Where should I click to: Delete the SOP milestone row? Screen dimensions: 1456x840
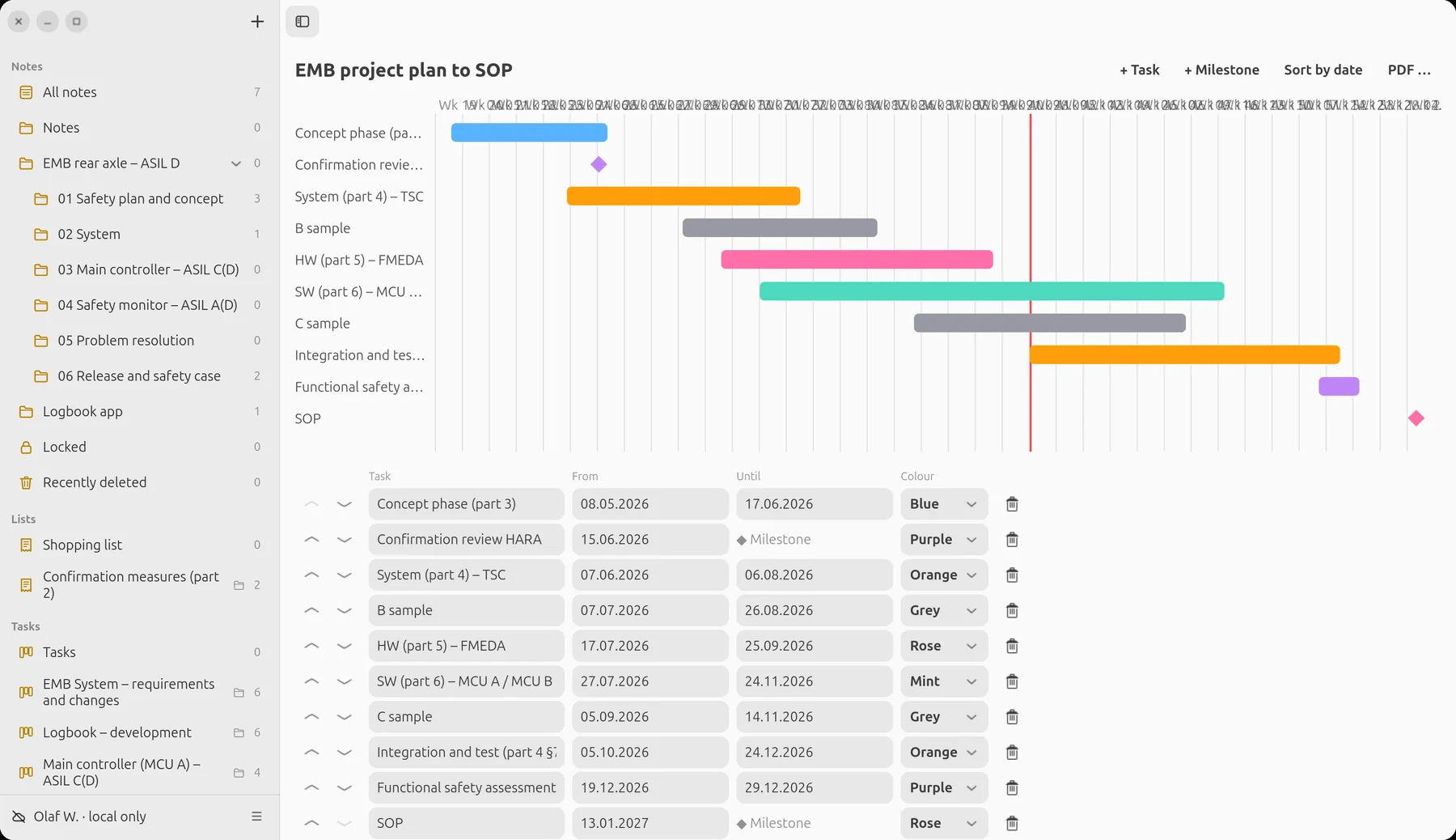tap(1012, 823)
